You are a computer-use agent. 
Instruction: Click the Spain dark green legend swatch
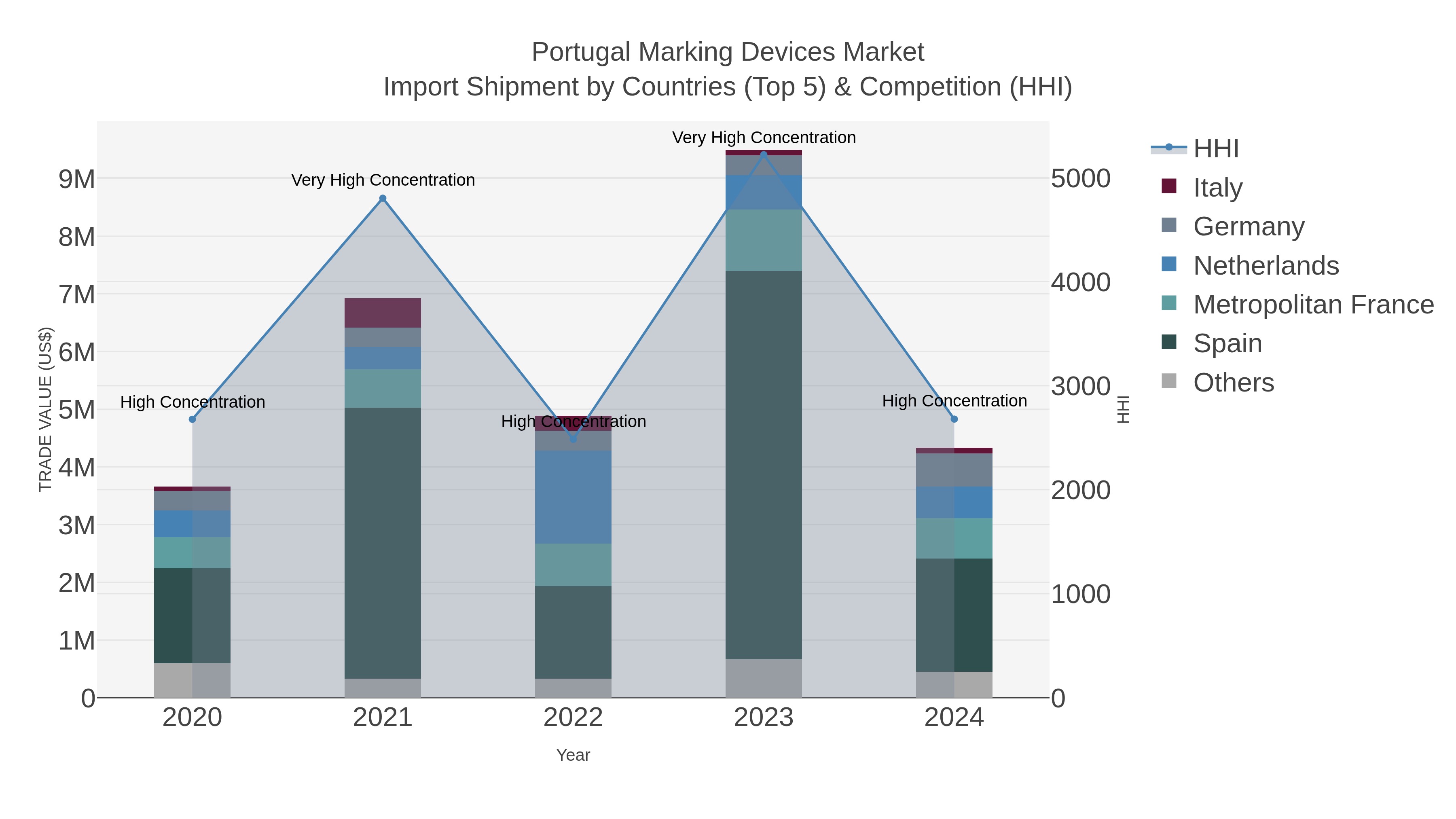click(1169, 342)
